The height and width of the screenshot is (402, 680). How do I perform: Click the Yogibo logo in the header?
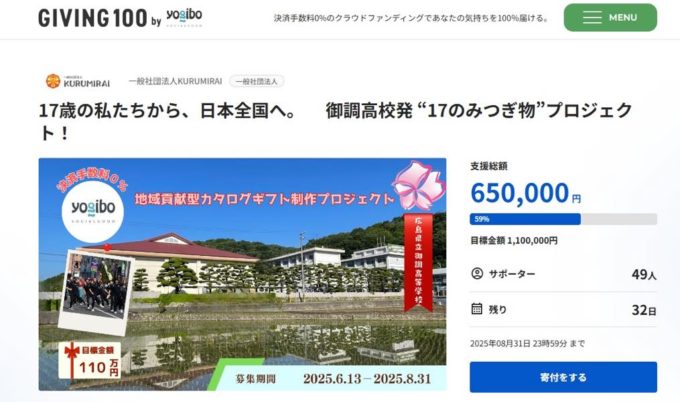click(x=184, y=16)
